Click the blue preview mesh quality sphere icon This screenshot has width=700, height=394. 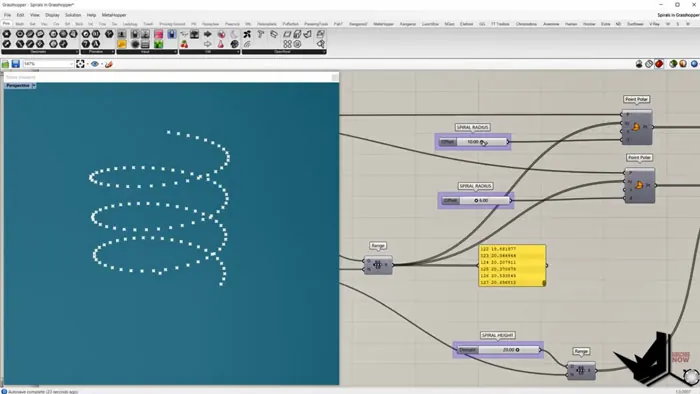(x=694, y=64)
